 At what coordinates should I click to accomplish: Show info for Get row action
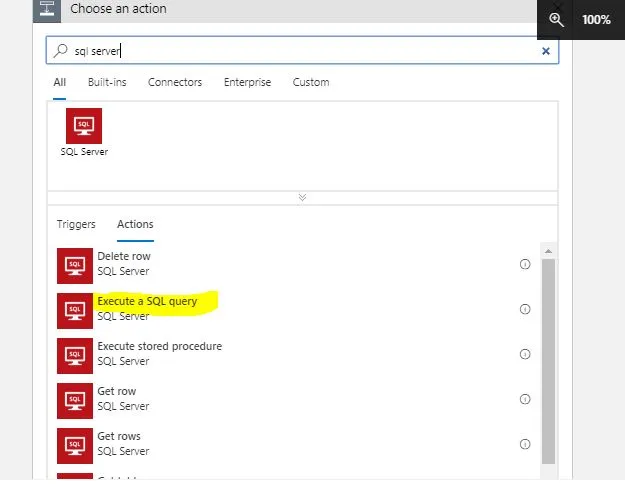pyautogui.click(x=525, y=399)
